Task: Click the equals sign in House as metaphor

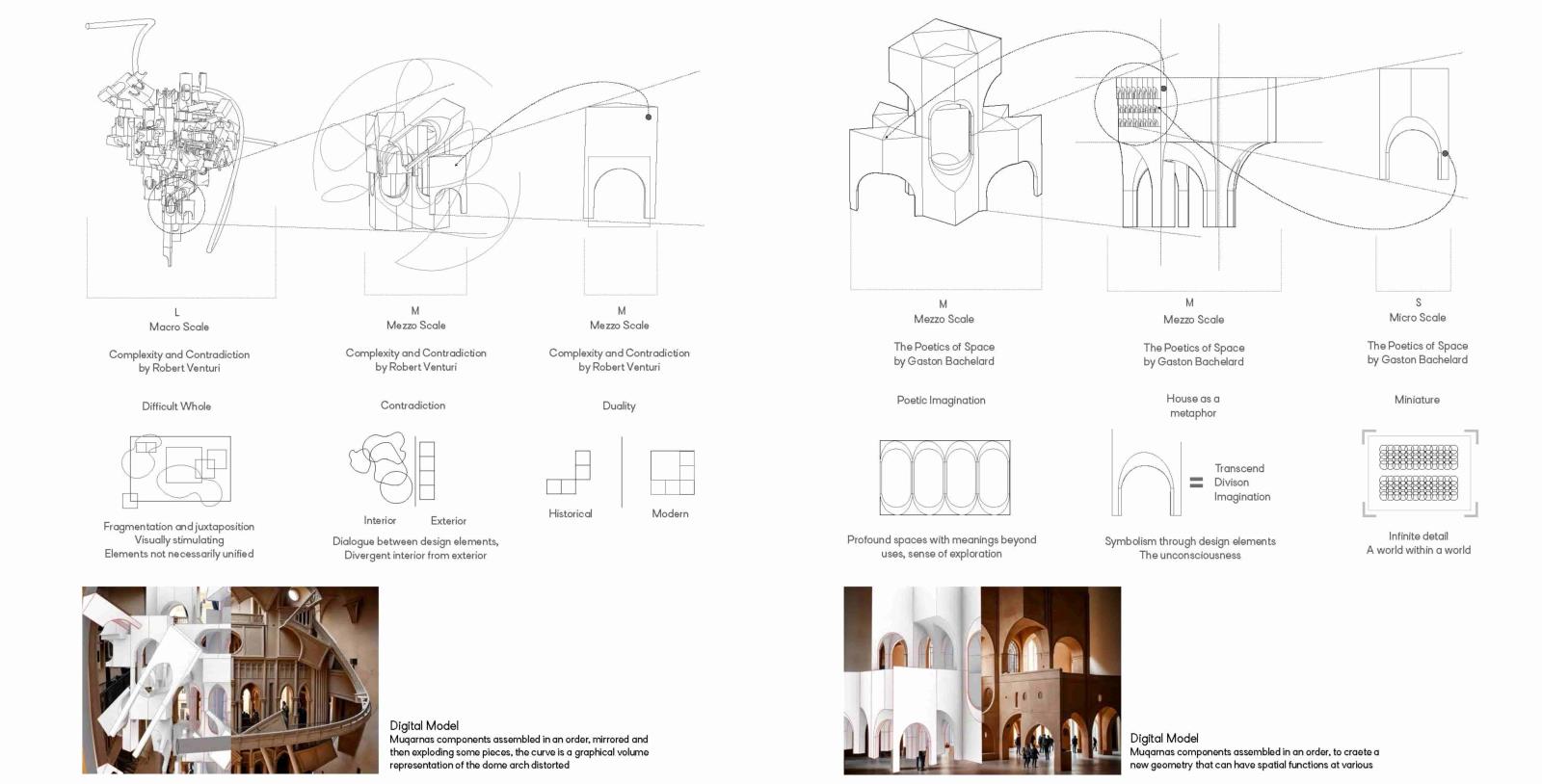Action: (1196, 483)
